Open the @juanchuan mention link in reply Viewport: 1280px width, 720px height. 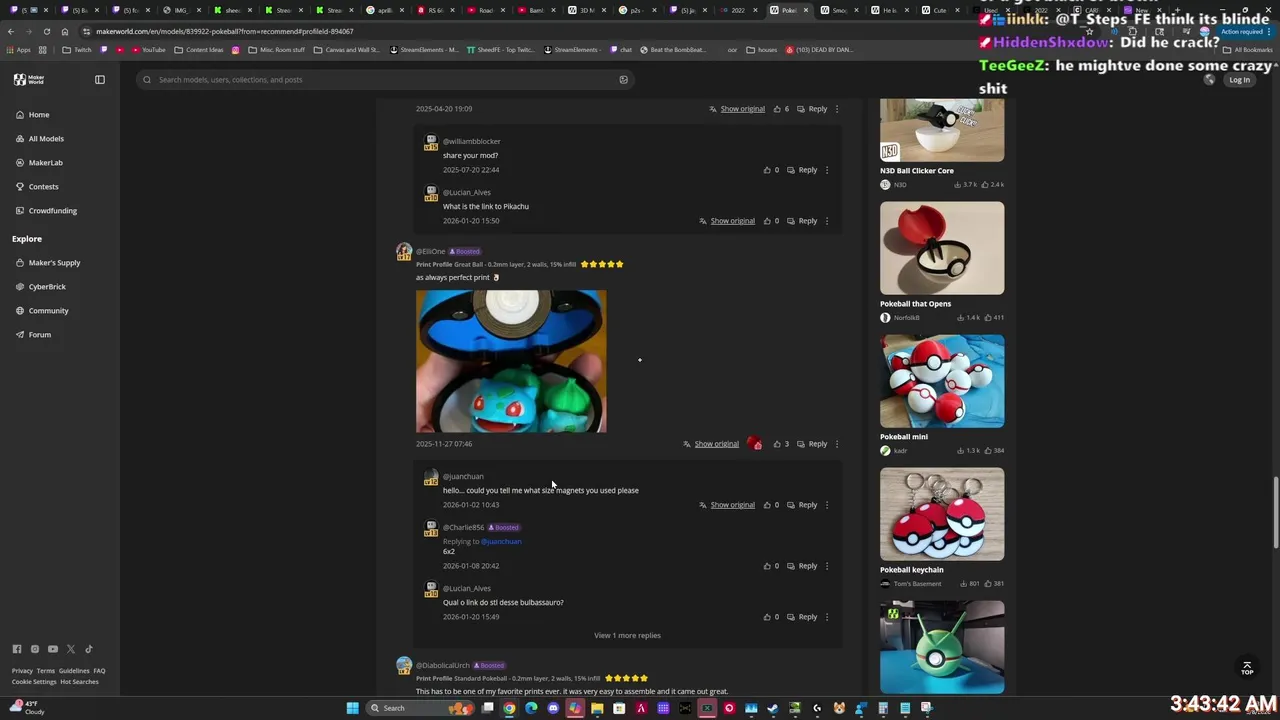click(x=501, y=541)
